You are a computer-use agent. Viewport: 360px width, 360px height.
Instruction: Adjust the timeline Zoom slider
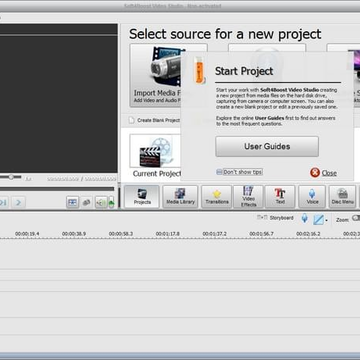[x=356, y=218]
